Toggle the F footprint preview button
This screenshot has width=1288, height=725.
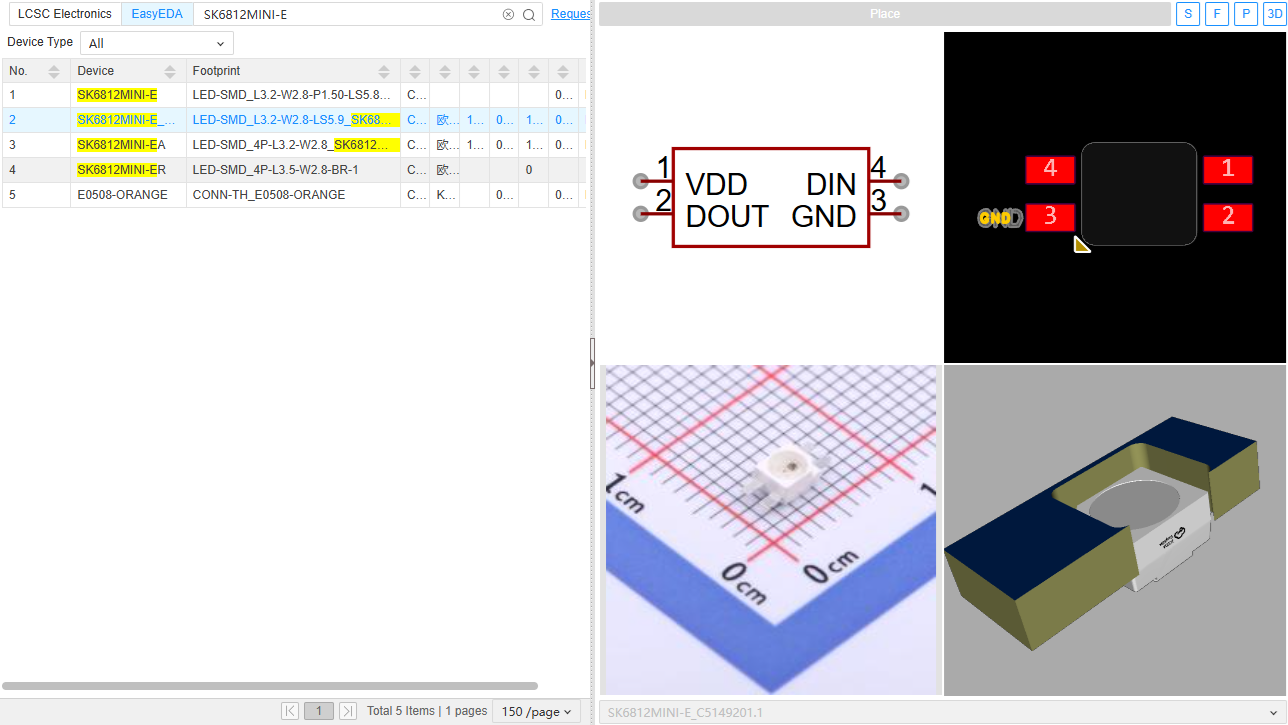click(x=1217, y=14)
